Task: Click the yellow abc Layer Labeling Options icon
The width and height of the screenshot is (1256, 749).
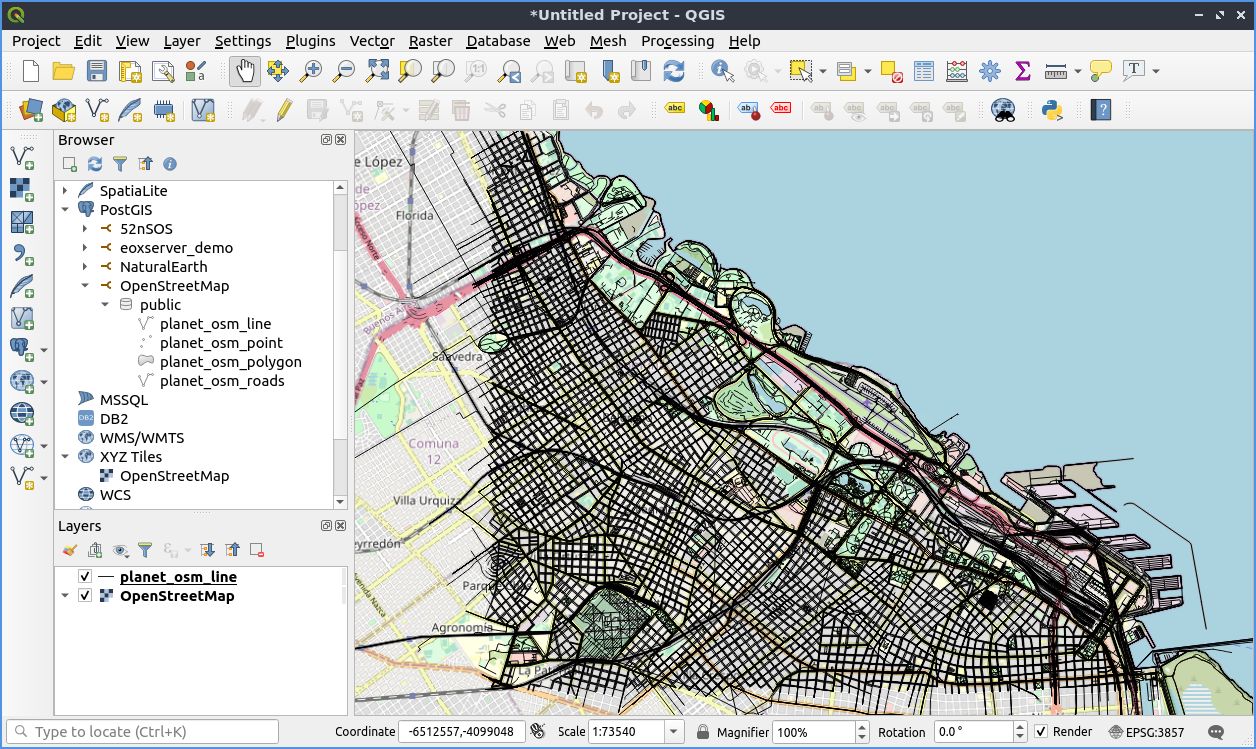Action: (x=675, y=109)
